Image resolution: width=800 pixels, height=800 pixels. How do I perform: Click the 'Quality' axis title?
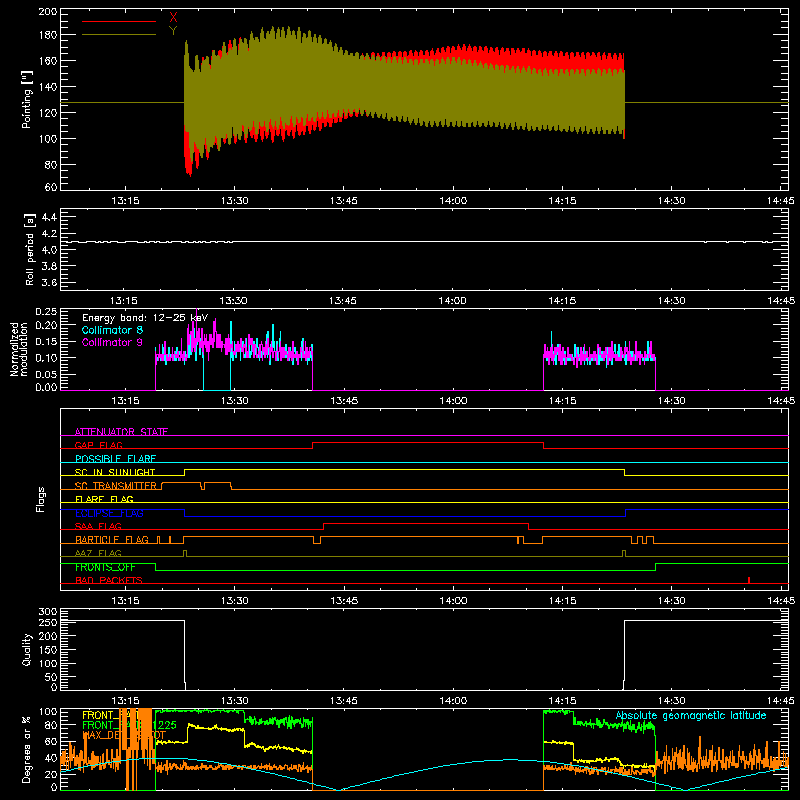tap(27, 649)
